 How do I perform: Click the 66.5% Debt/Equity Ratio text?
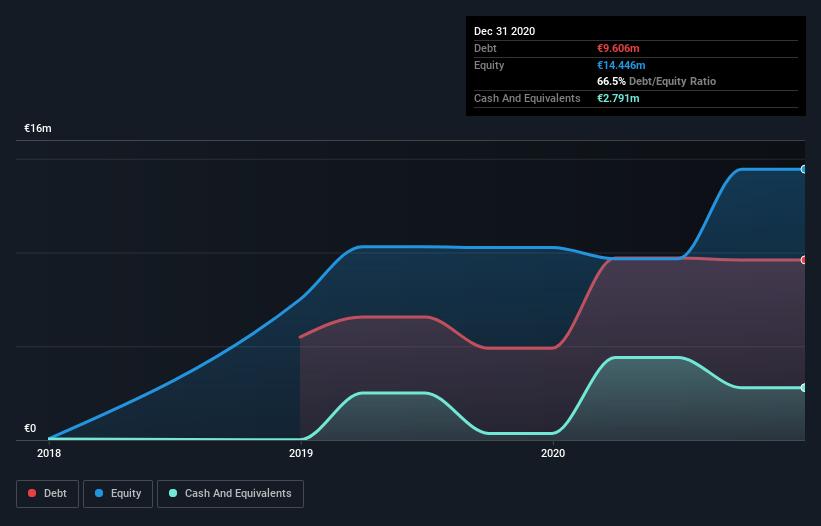click(656, 81)
